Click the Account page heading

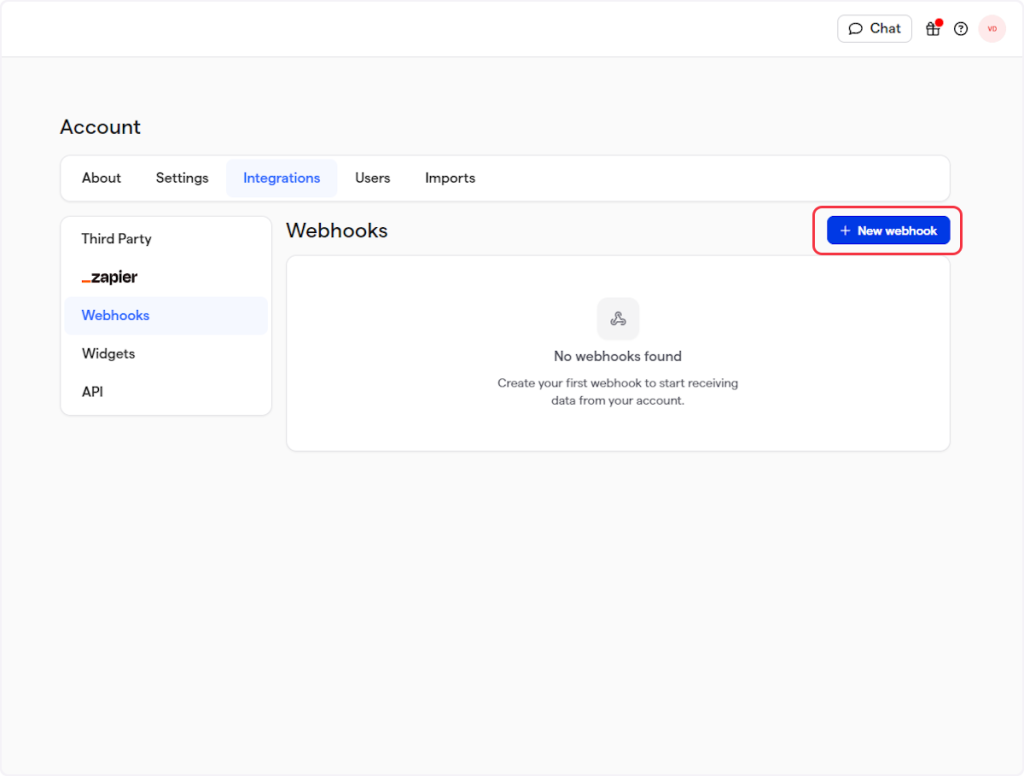pos(100,127)
